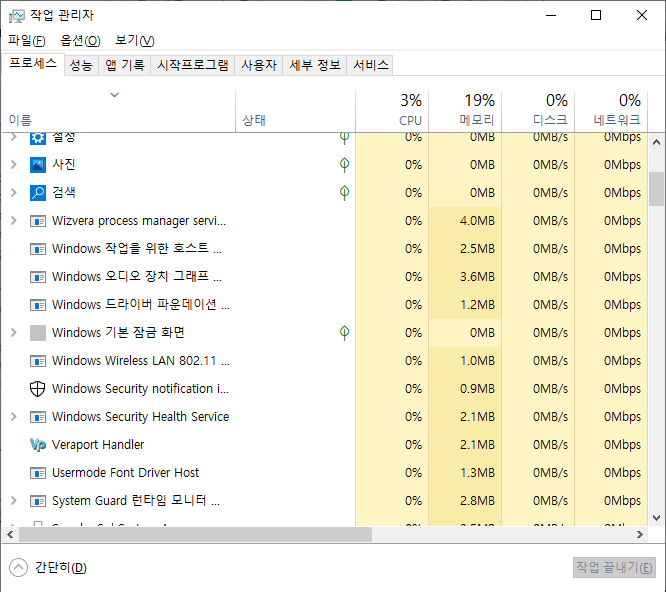Expand the Windows Security Health Service group
This screenshot has height=592, width=666.
pyautogui.click(x=14, y=417)
